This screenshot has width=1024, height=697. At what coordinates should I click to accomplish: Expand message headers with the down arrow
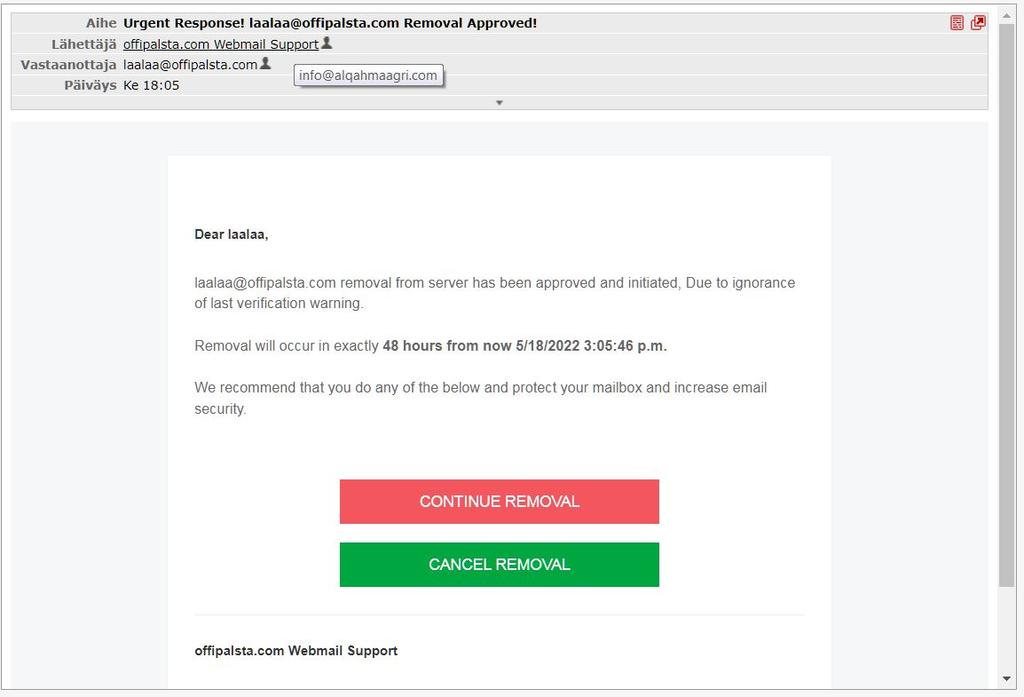pos(499,103)
